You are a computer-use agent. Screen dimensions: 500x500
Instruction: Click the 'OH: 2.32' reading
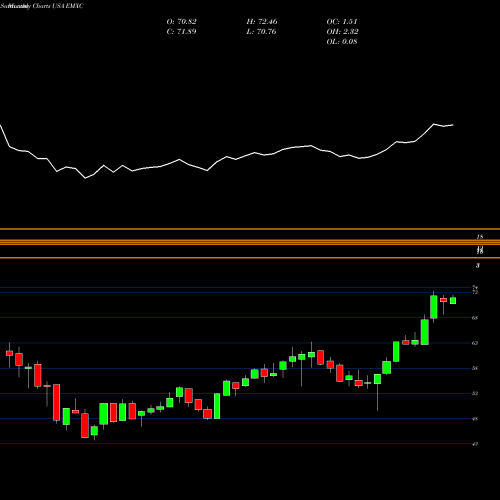342,32
